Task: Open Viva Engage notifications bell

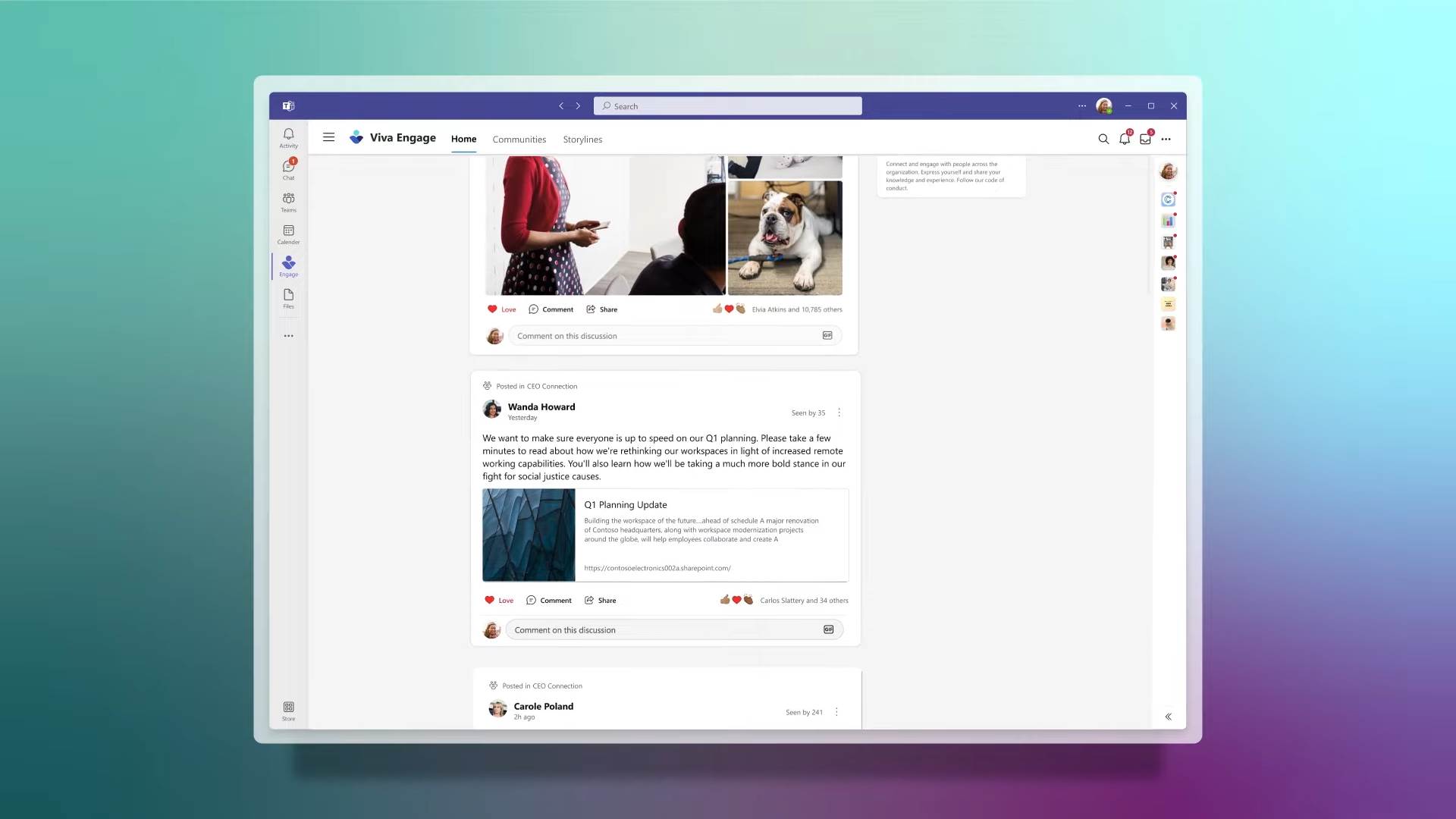Action: point(1125,139)
